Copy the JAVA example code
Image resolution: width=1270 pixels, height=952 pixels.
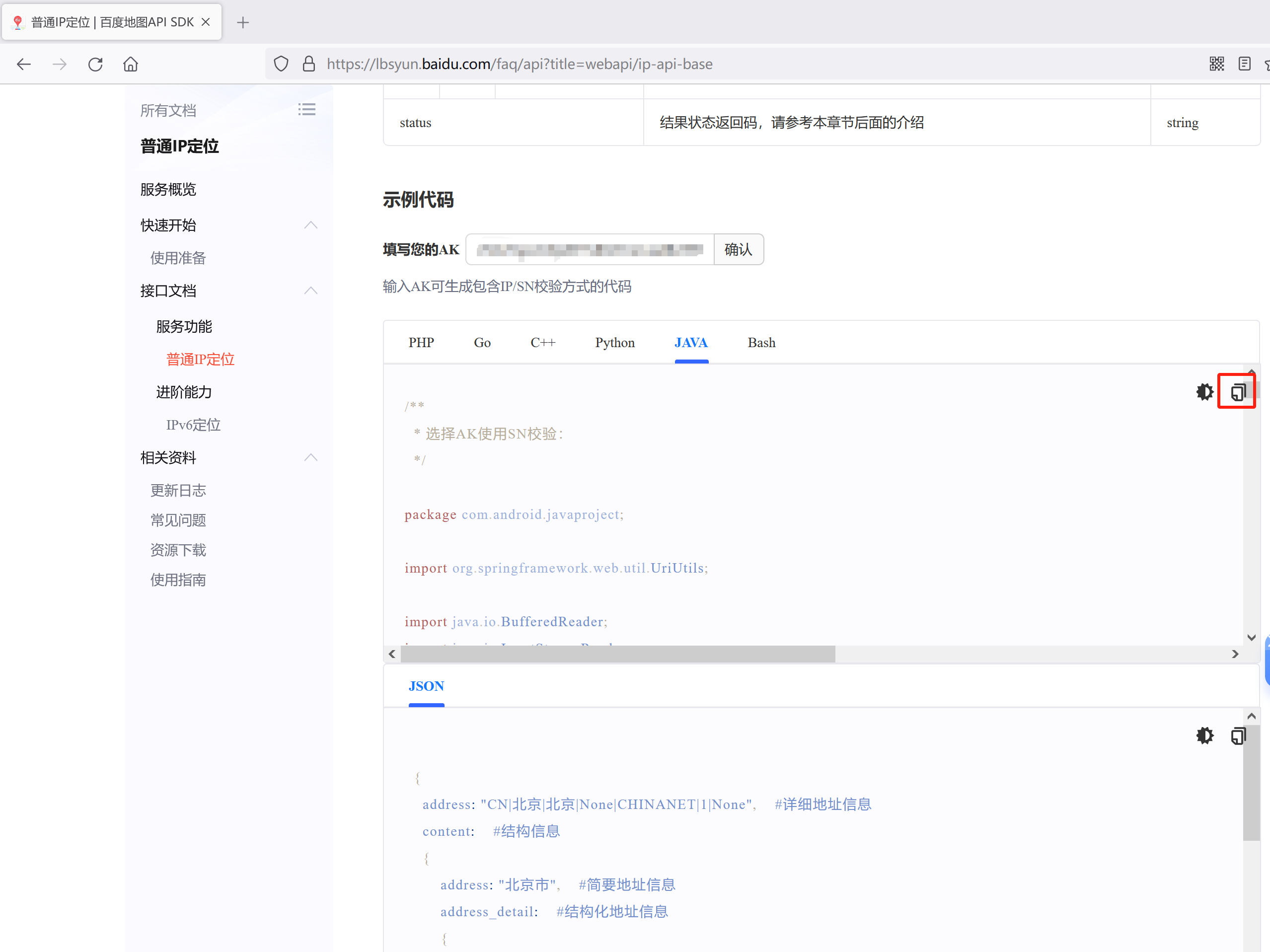click(x=1237, y=392)
